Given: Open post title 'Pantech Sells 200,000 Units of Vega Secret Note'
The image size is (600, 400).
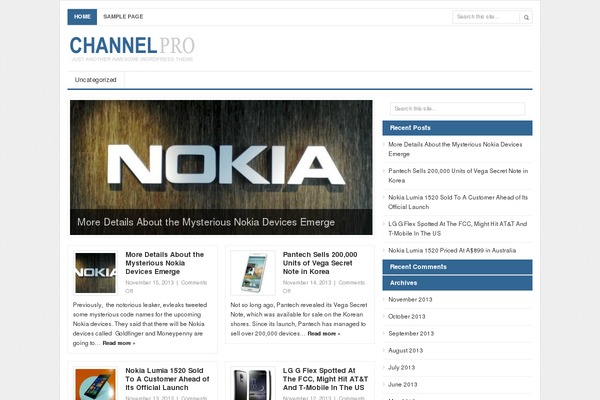Looking at the screenshot, I should pos(320,263).
